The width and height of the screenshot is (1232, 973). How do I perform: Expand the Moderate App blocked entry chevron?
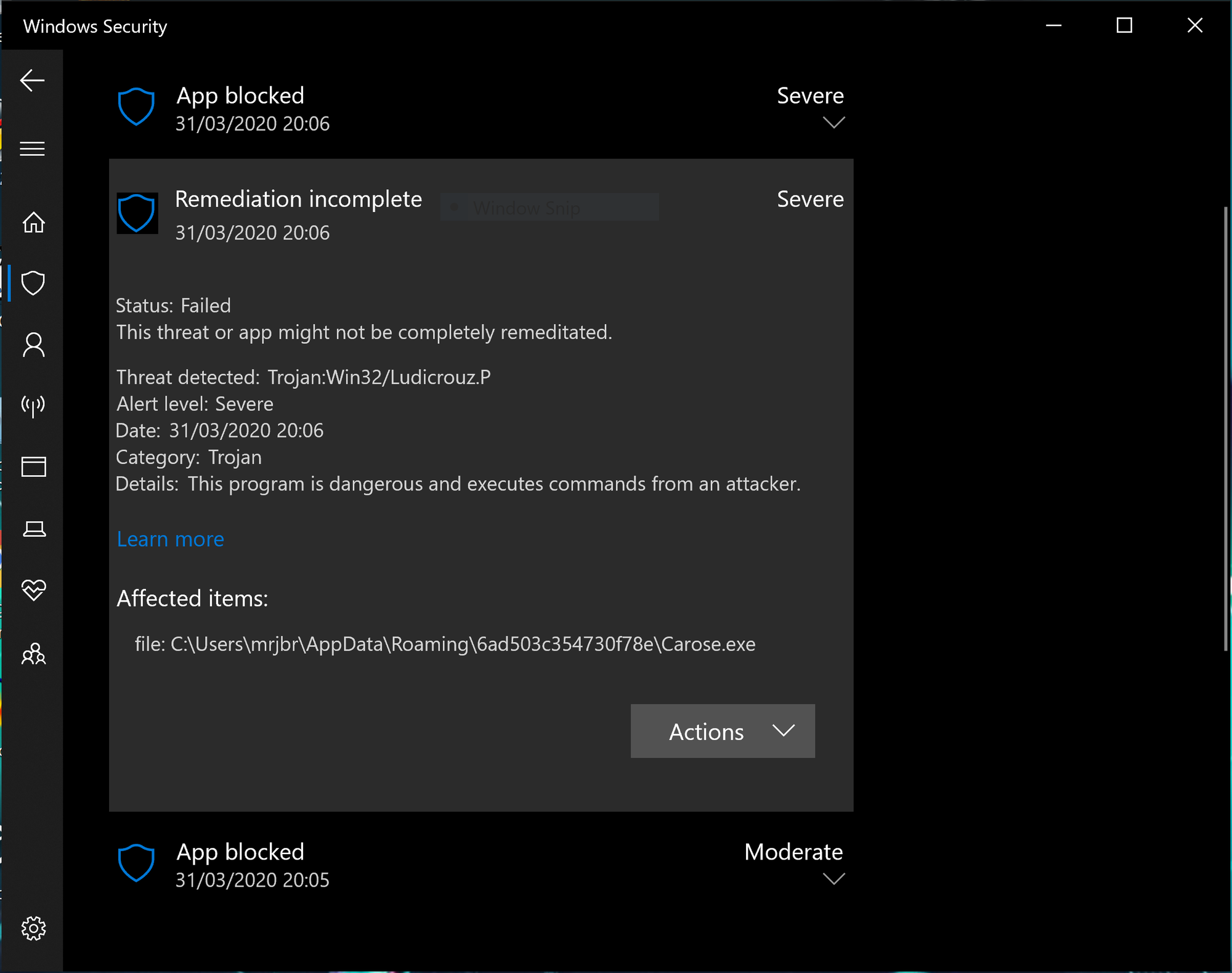point(833,879)
